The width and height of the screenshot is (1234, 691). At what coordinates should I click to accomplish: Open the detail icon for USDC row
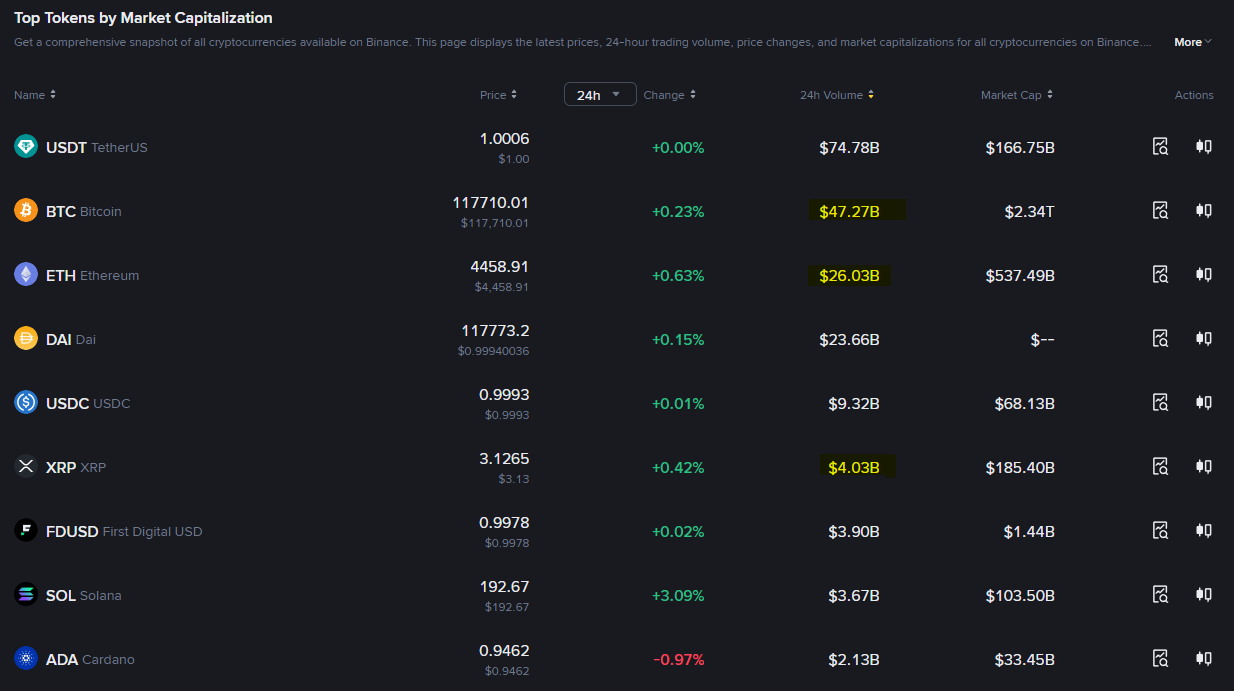pos(1160,403)
